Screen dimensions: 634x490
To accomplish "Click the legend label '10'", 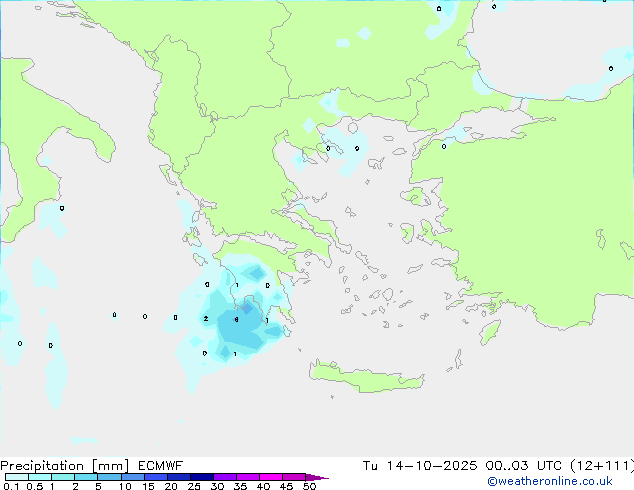I will tap(125, 486).
